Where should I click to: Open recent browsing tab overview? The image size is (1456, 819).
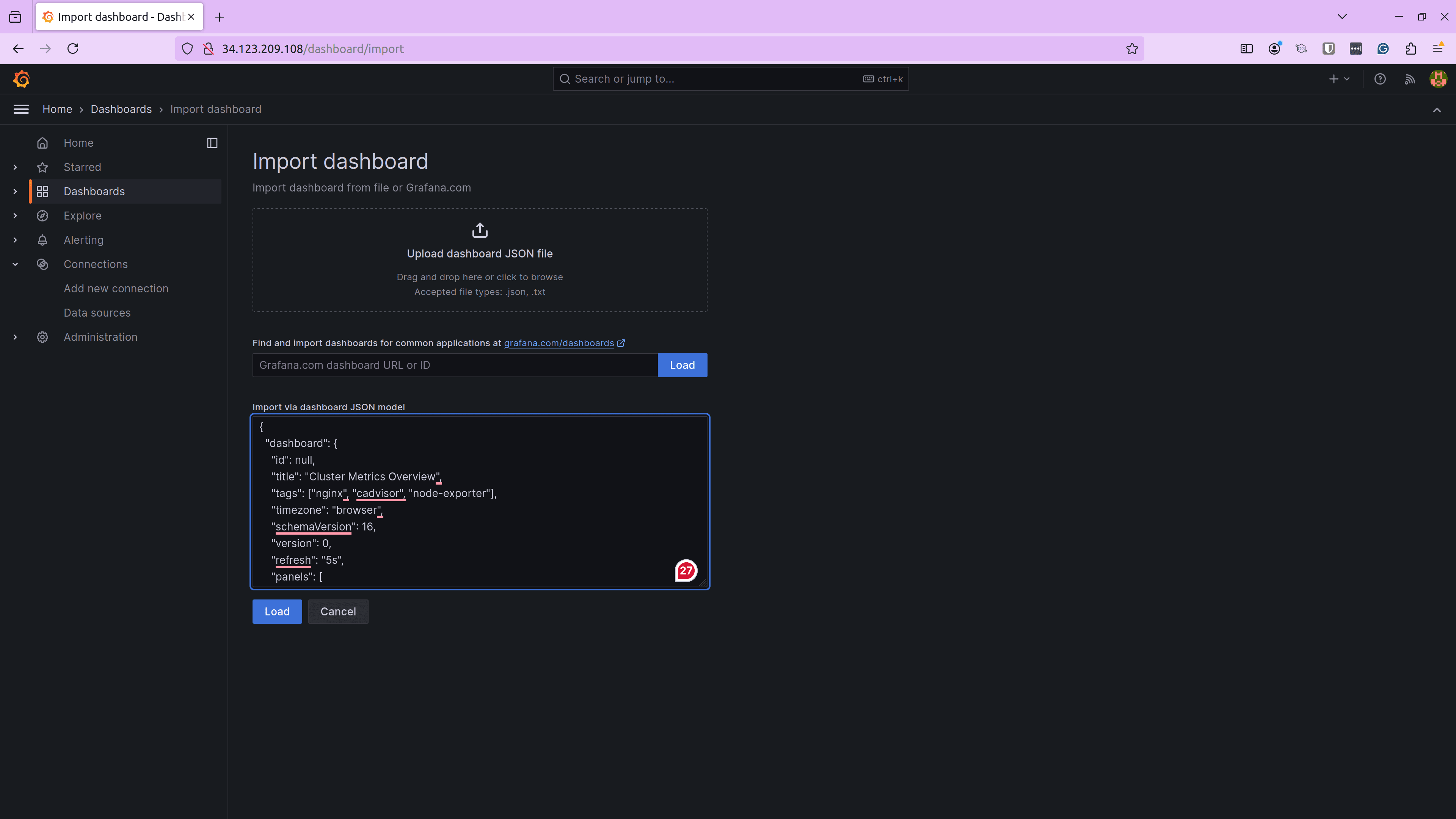(x=15, y=17)
